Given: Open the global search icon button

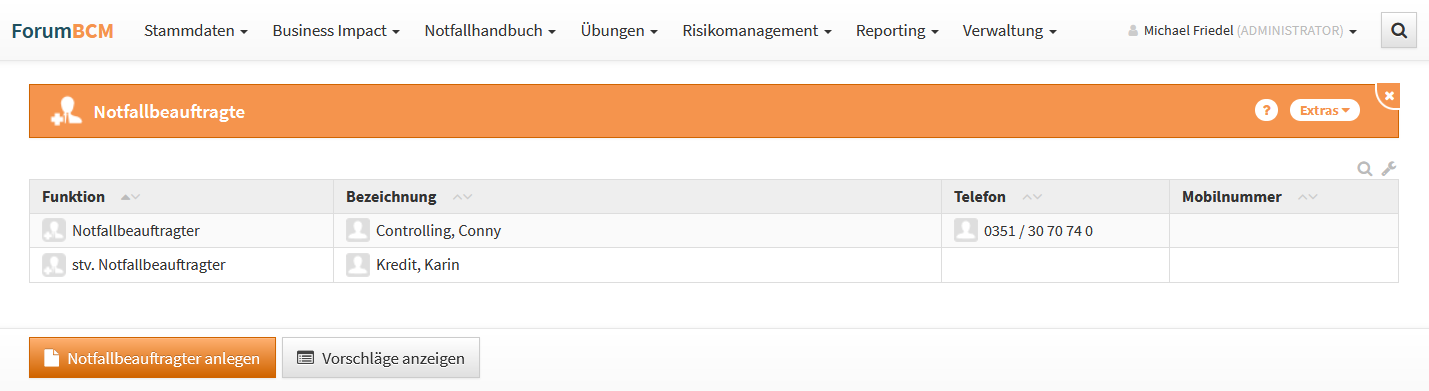Looking at the screenshot, I should [x=1398, y=31].
